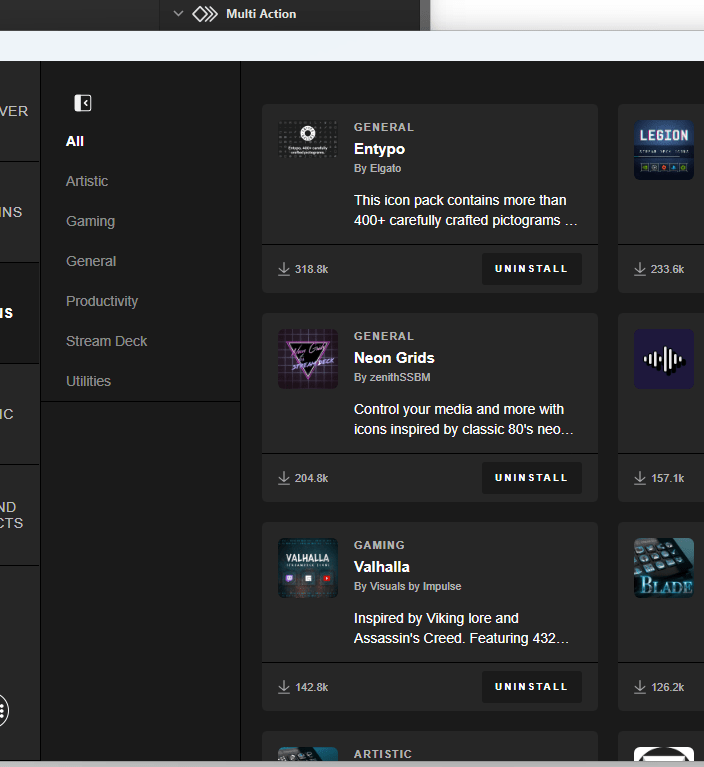
Task: Choose the General category
Action: coord(91,261)
